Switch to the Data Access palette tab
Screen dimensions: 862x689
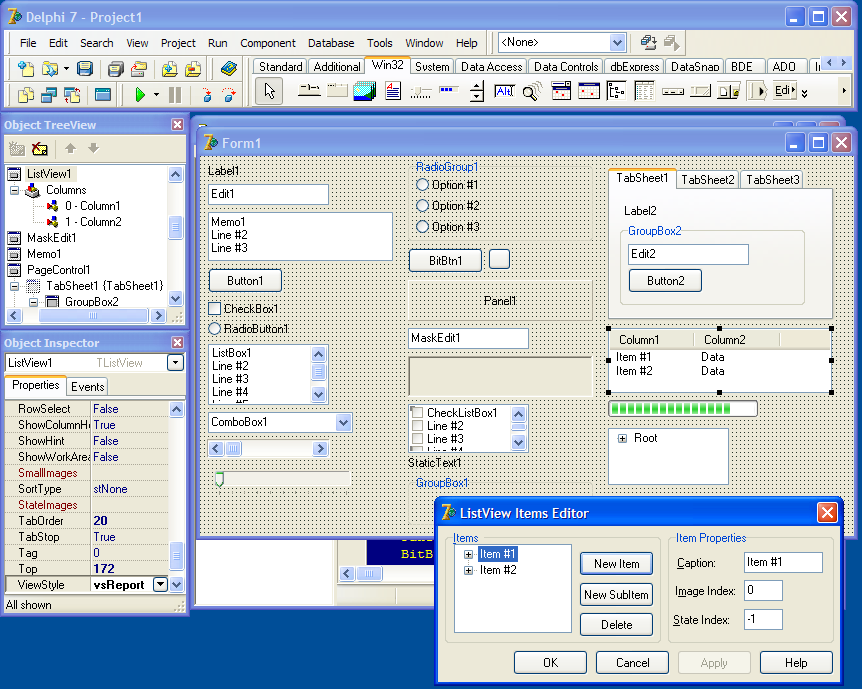tap(491, 67)
